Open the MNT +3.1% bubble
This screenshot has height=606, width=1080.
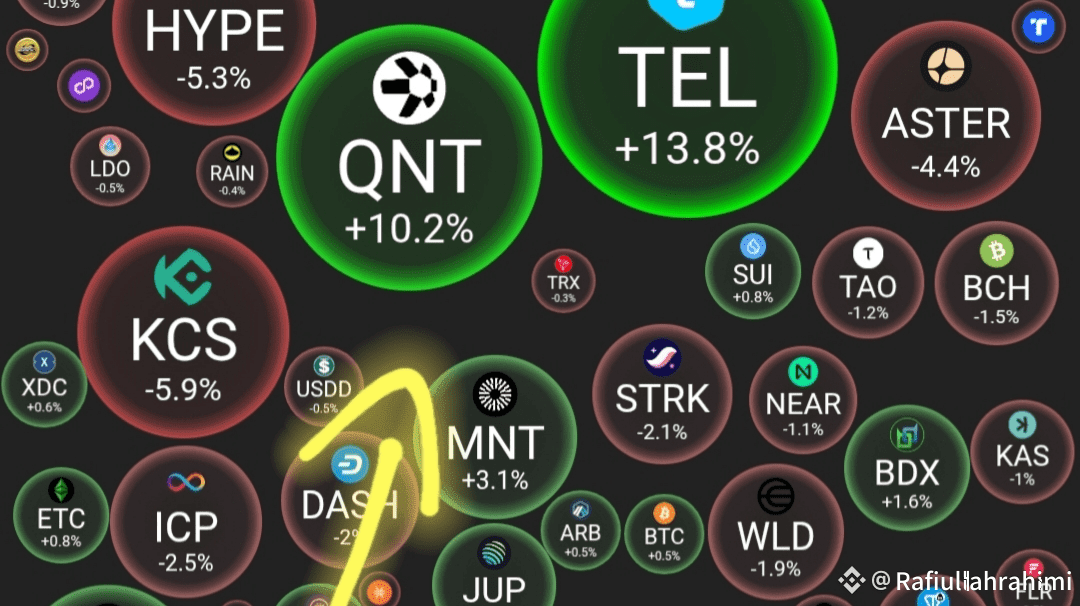(495, 437)
